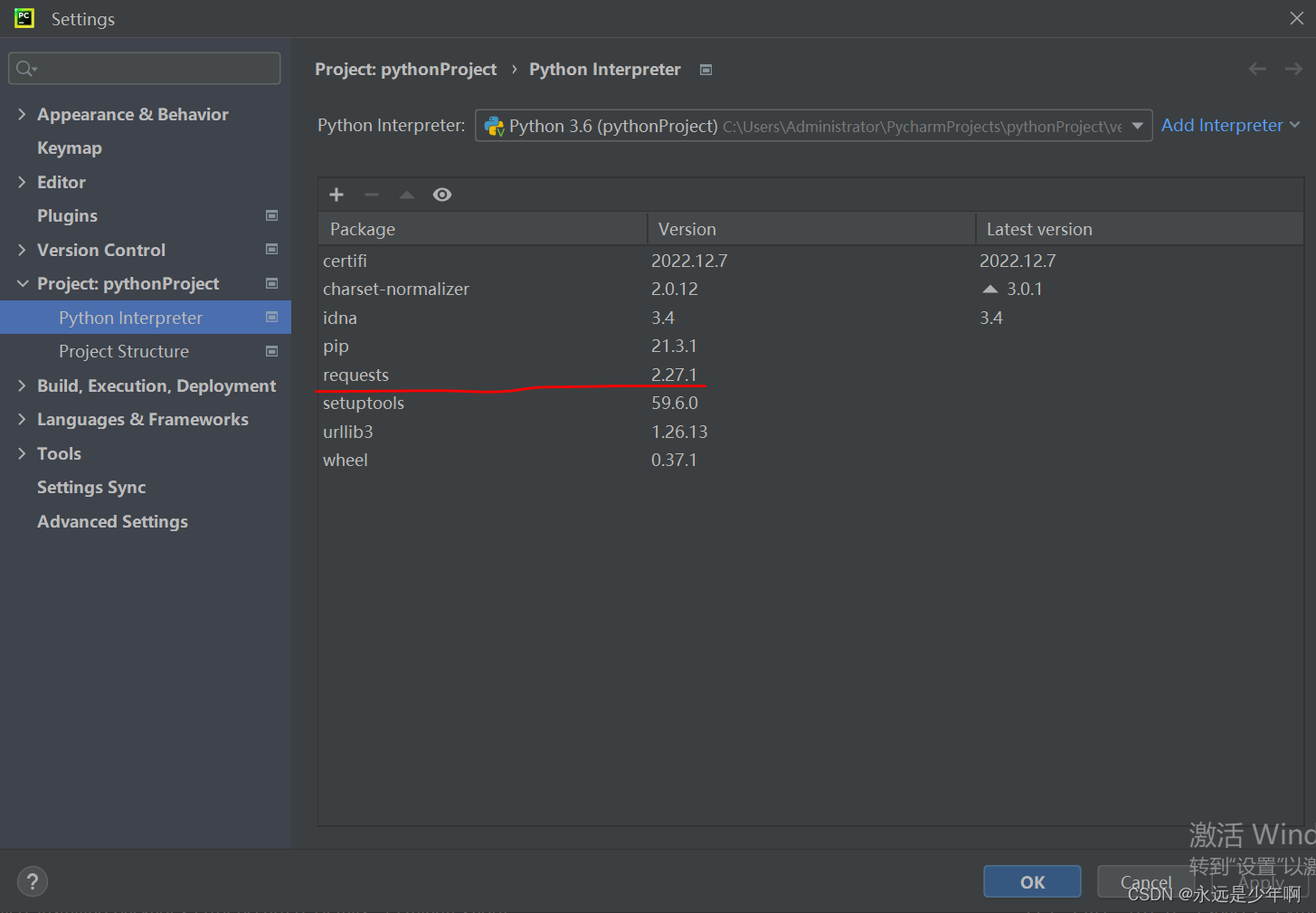Open the Add Interpreter dropdown
Screen dimensions: 1316x913
pos(1230,125)
